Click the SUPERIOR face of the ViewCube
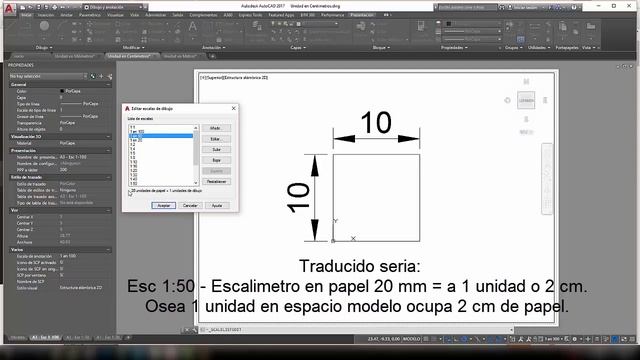 pyautogui.click(x=526, y=100)
